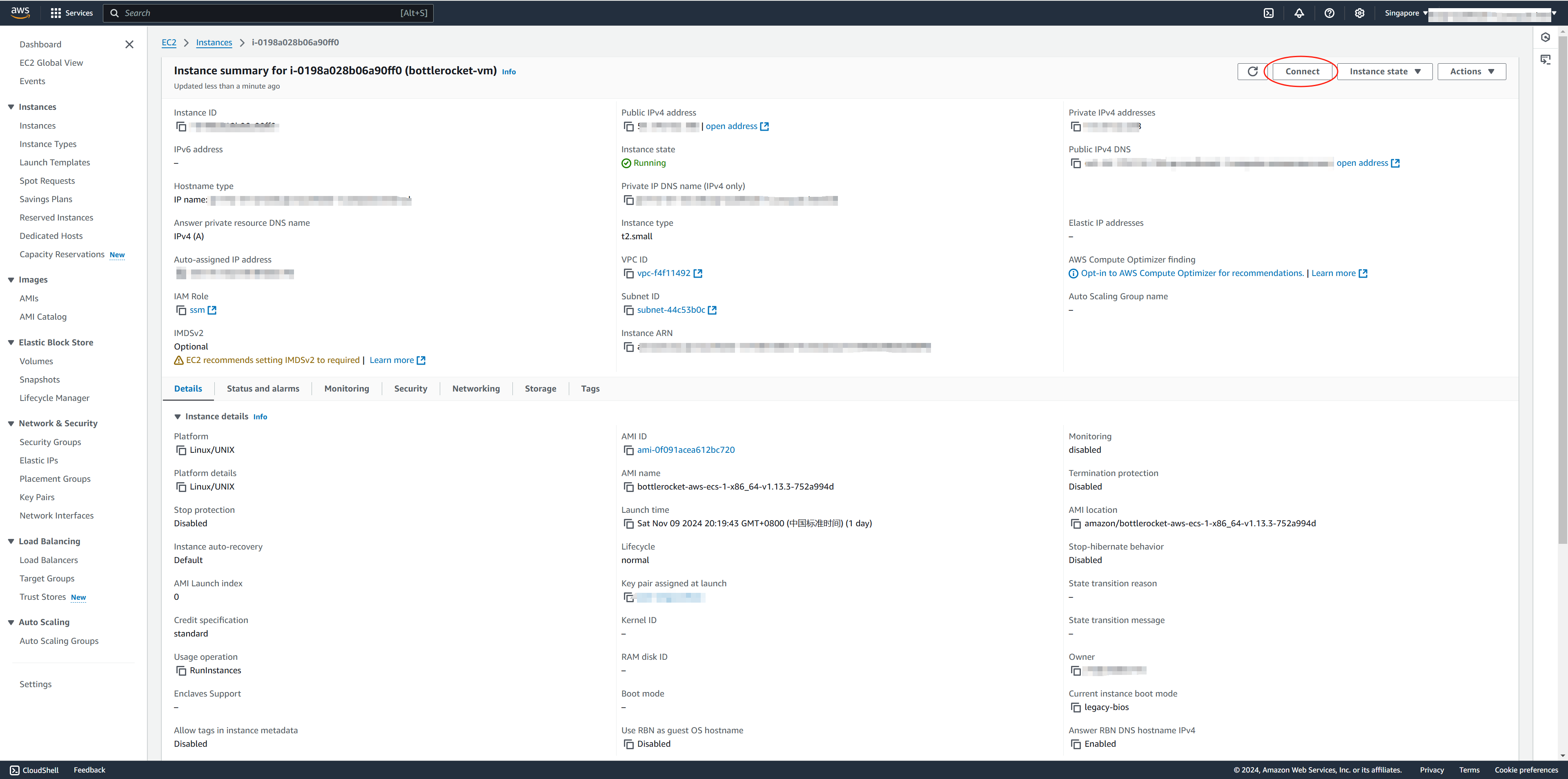Open the help question mark icon

click(1330, 13)
